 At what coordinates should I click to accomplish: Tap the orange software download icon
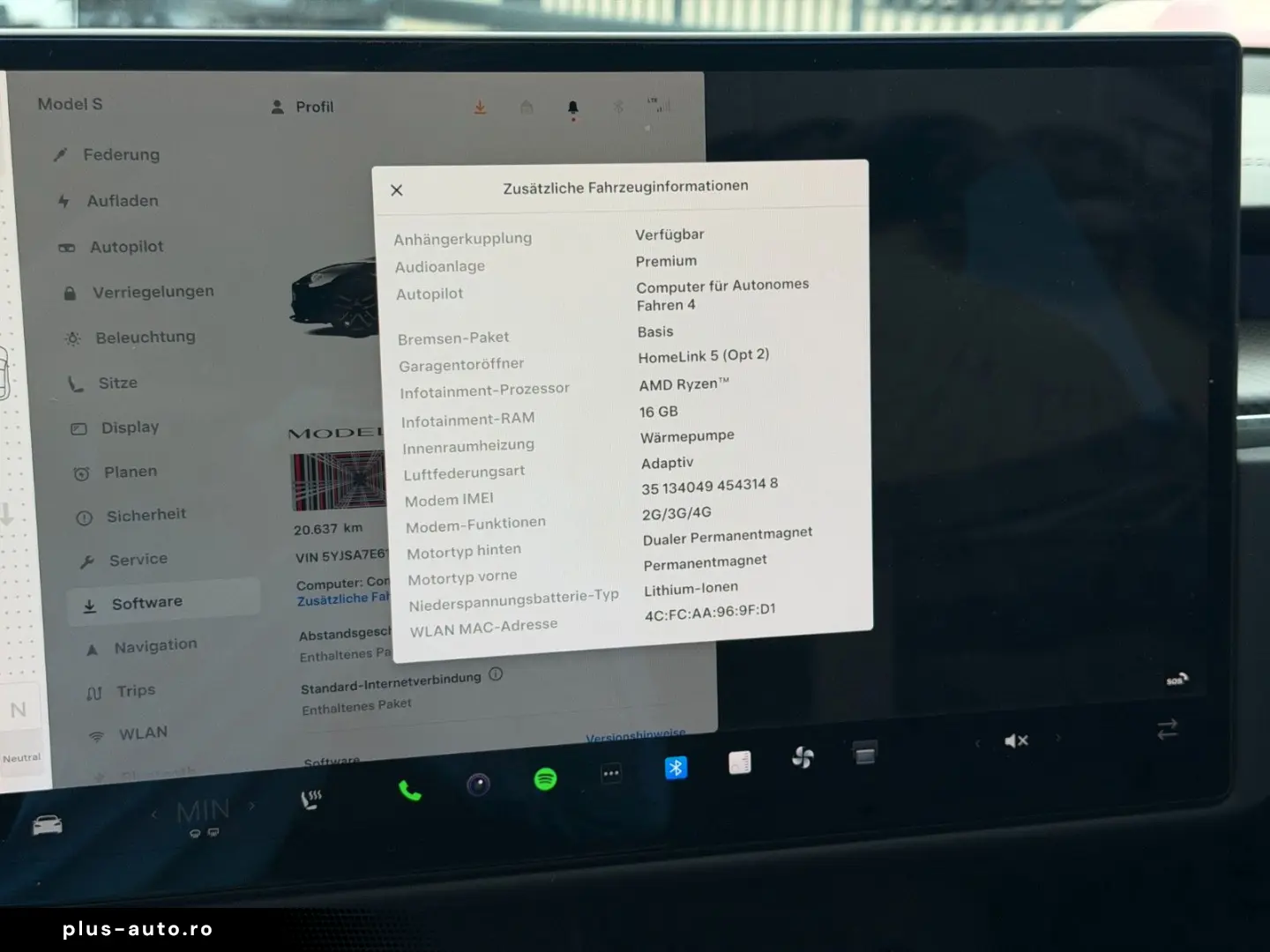pyautogui.click(x=480, y=108)
